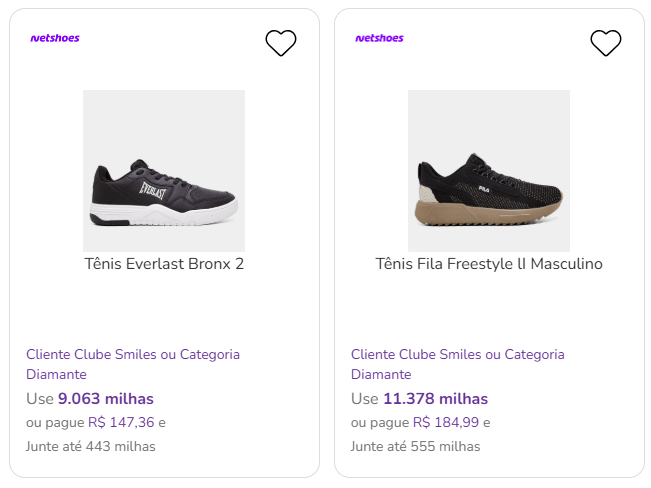
Task: Click the Tênis Fila Freestyle II Masculino title
Action: tap(489, 264)
